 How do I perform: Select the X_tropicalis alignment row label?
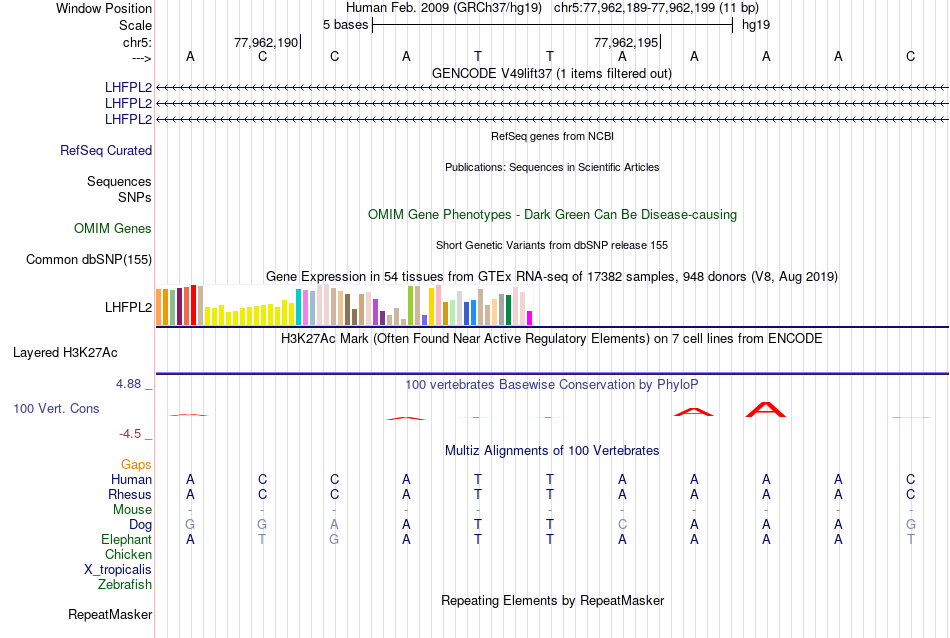click(x=118, y=570)
